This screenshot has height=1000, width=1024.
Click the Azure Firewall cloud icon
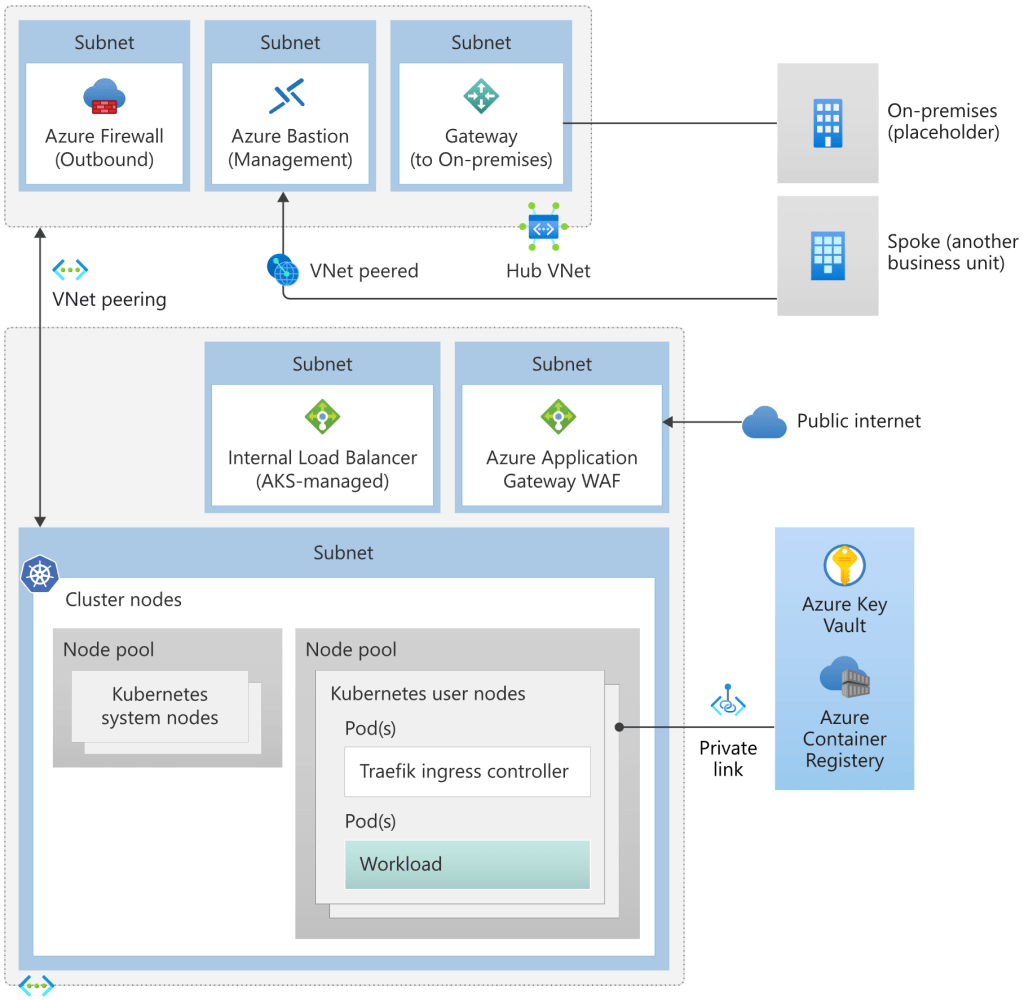104,97
